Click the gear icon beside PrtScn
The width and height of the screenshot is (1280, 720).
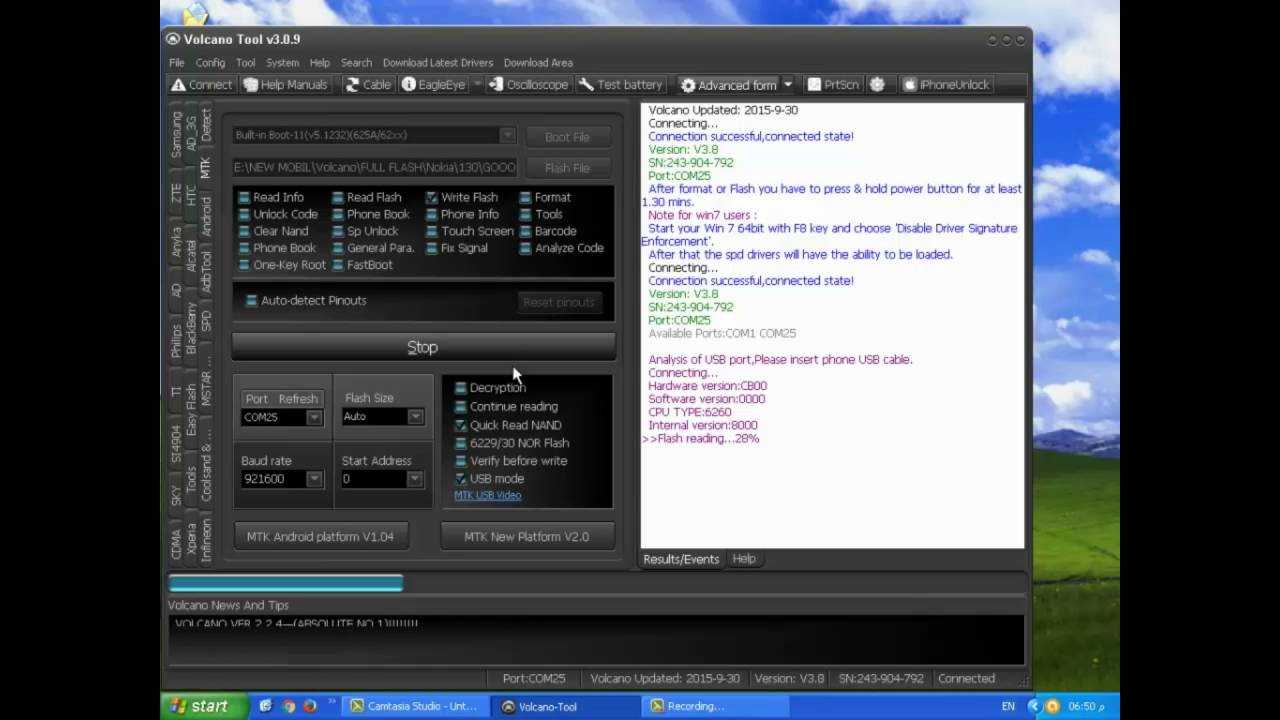tap(877, 85)
